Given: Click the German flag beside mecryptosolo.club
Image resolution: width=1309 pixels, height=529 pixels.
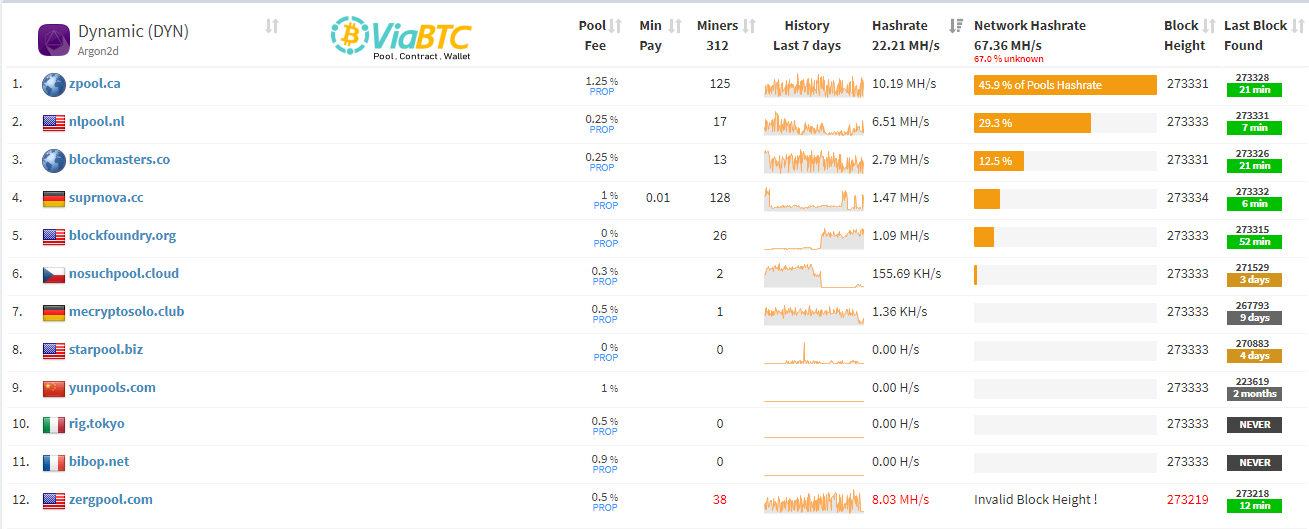Looking at the screenshot, I should pos(54,313).
